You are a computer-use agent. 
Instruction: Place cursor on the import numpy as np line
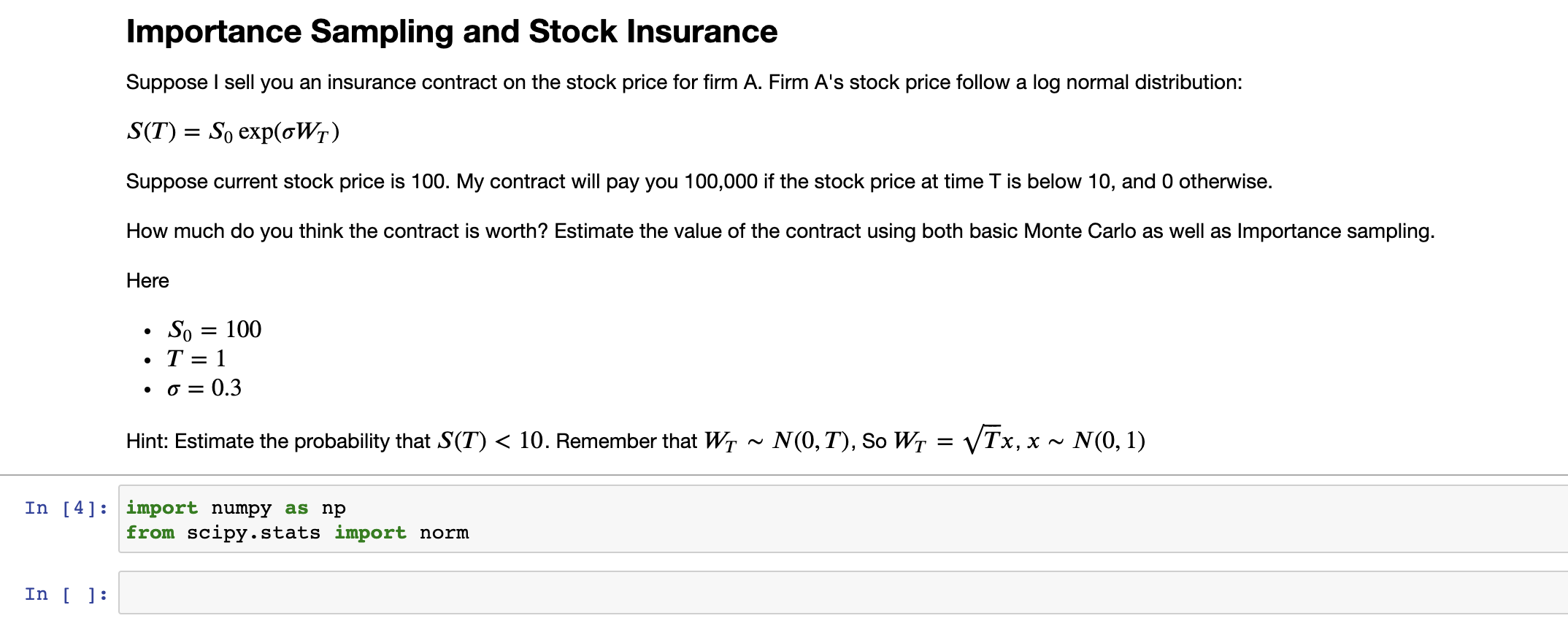click(234, 507)
